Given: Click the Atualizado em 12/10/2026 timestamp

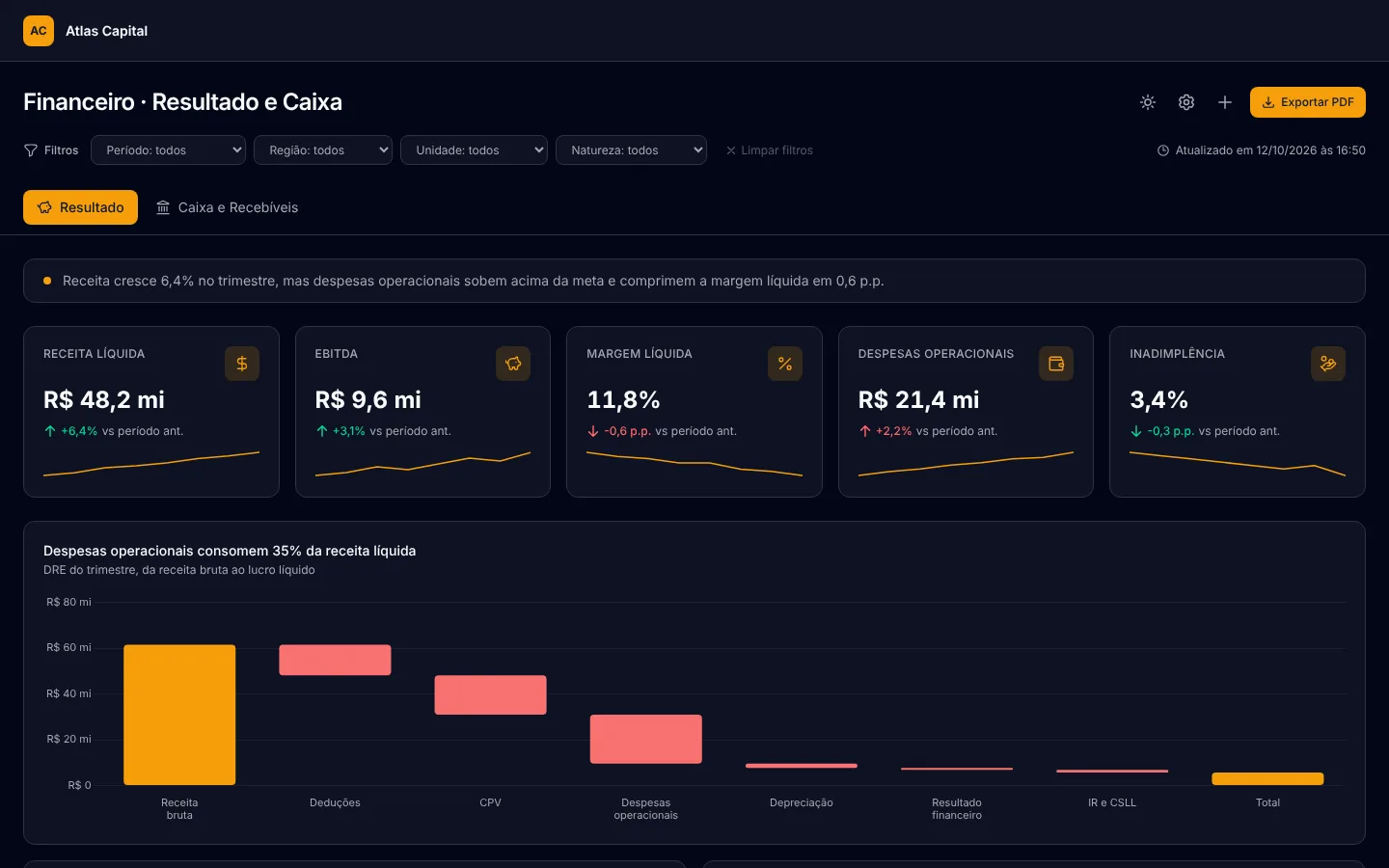Looking at the screenshot, I should [1270, 150].
